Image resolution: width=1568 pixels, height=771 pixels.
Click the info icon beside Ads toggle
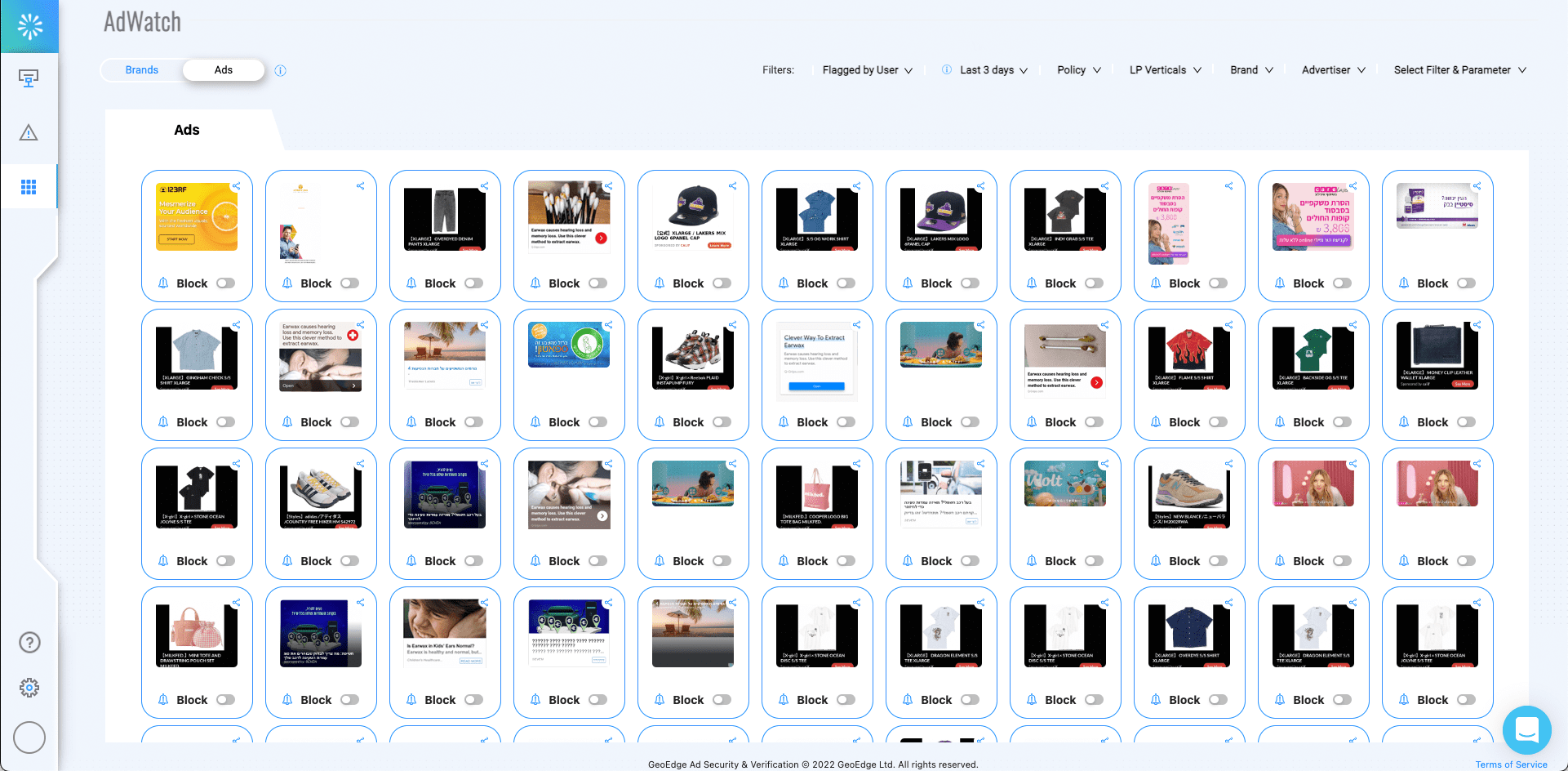(280, 70)
